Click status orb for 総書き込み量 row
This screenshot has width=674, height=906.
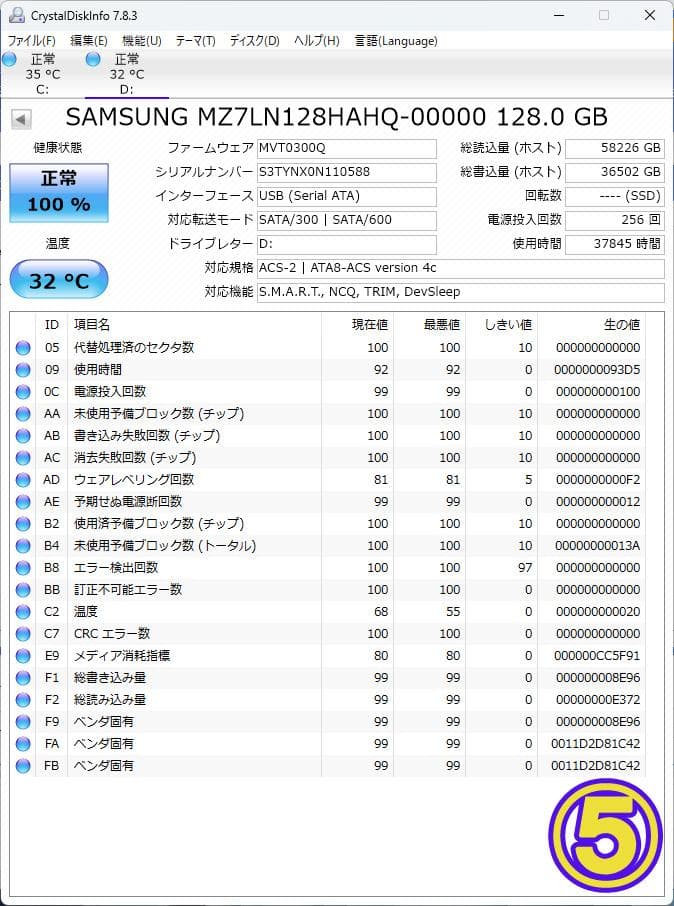[23, 678]
